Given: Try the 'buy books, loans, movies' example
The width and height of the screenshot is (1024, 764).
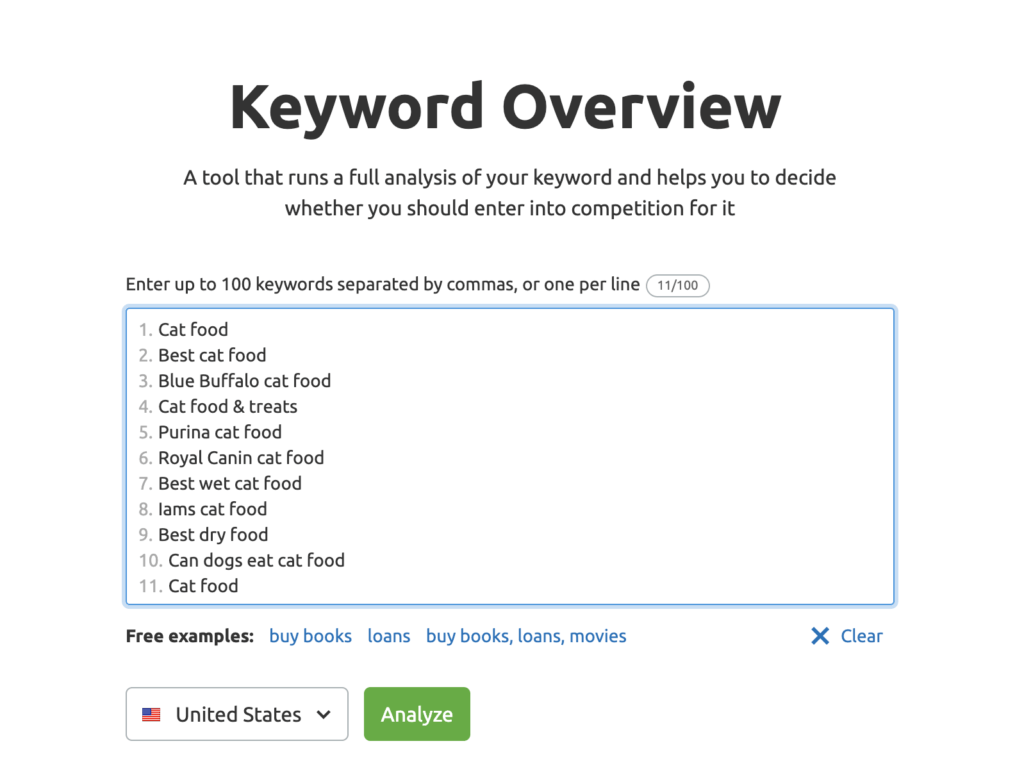Looking at the screenshot, I should [526, 636].
